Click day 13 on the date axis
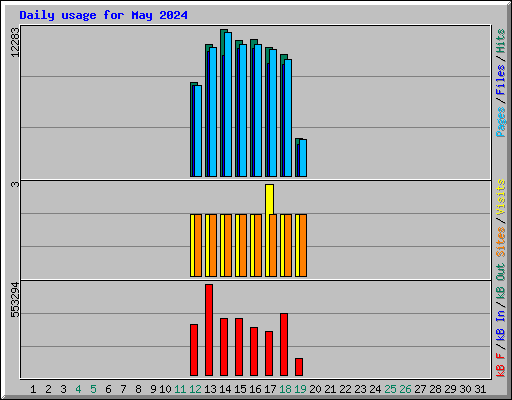Viewport: 512px width, 400px height. tap(210, 389)
